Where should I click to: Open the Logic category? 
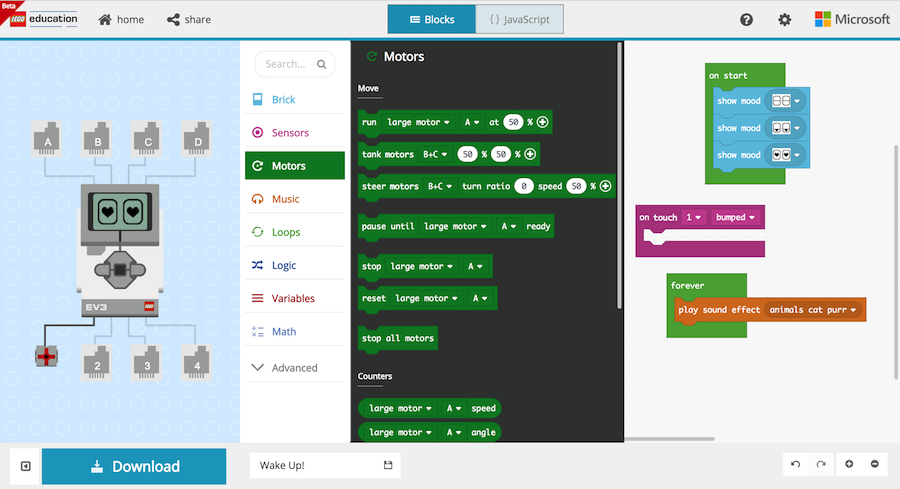tap(295, 265)
